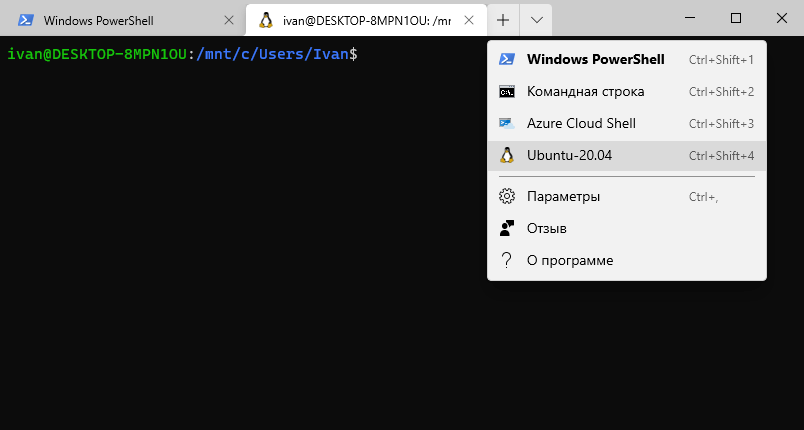Close the ivan@DESKTOP-8MPN1OU Ubuntu tab

tap(468, 20)
